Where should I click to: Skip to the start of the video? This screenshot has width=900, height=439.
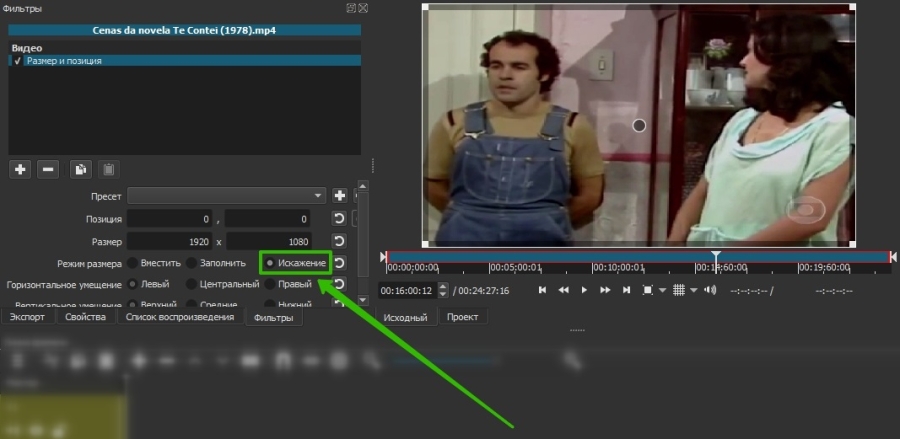tap(542, 290)
